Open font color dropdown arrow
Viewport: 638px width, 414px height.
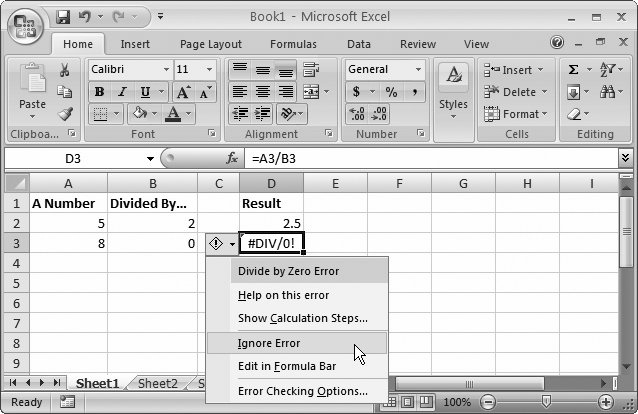189,114
